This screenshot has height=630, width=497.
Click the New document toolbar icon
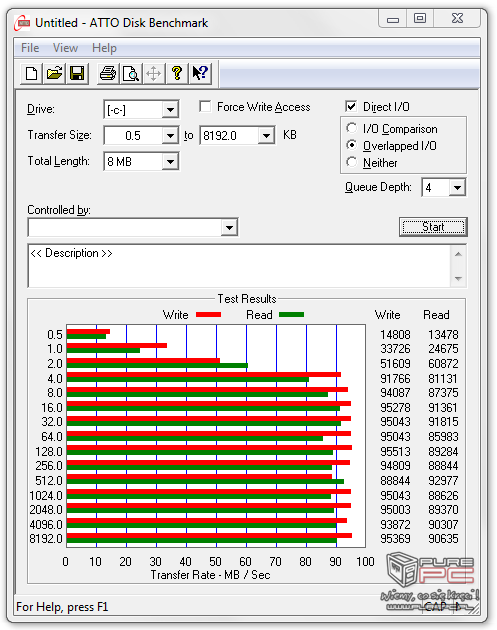tap(31, 74)
